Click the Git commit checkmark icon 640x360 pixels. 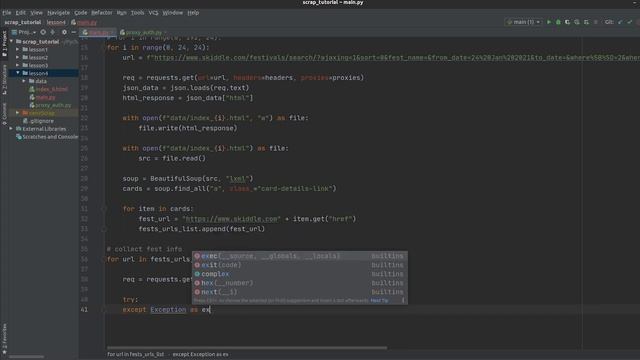point(630,22)
